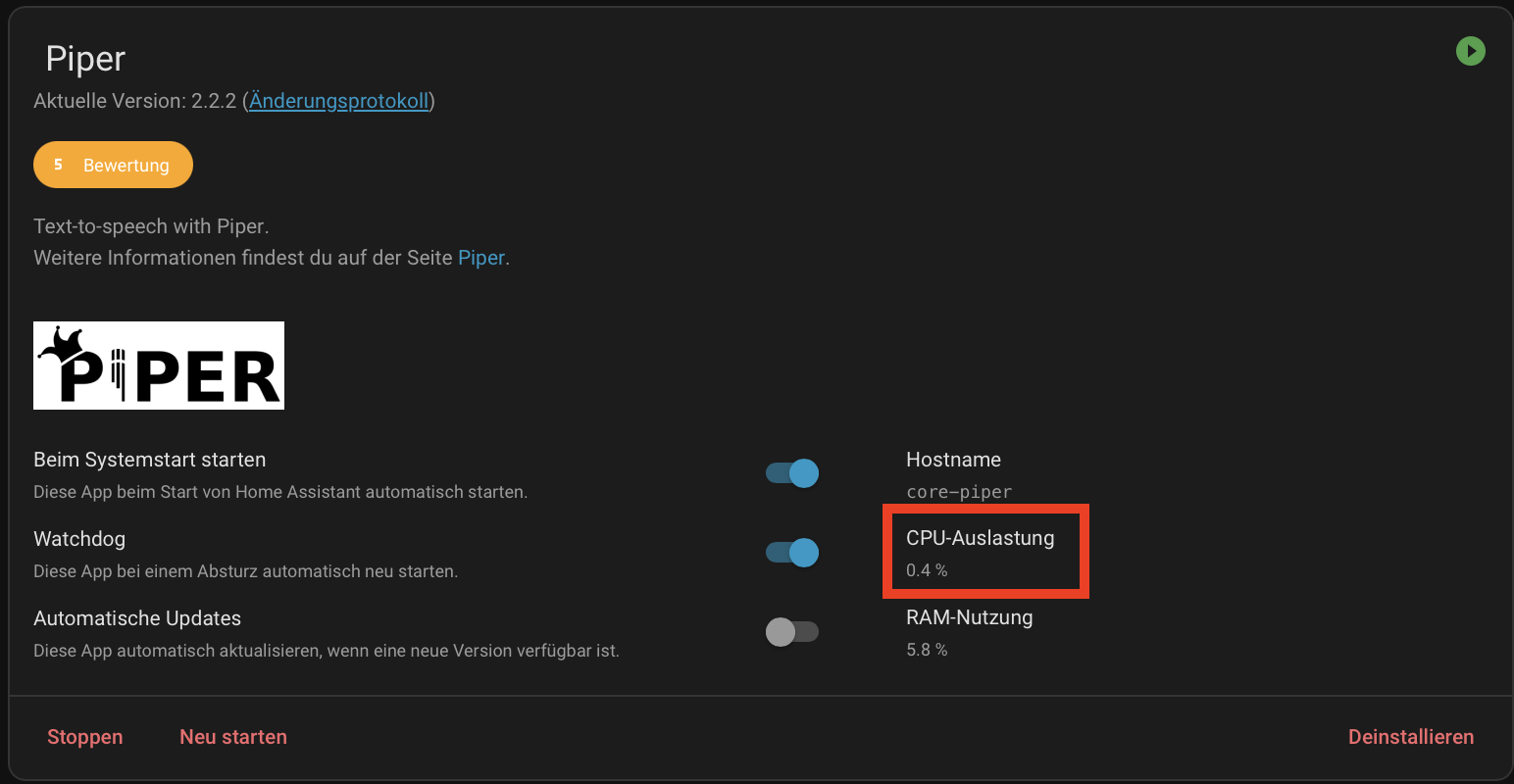Click Neu starten to restart Piper
This screenshot has width=1514, height=784.
pos(233,737)
